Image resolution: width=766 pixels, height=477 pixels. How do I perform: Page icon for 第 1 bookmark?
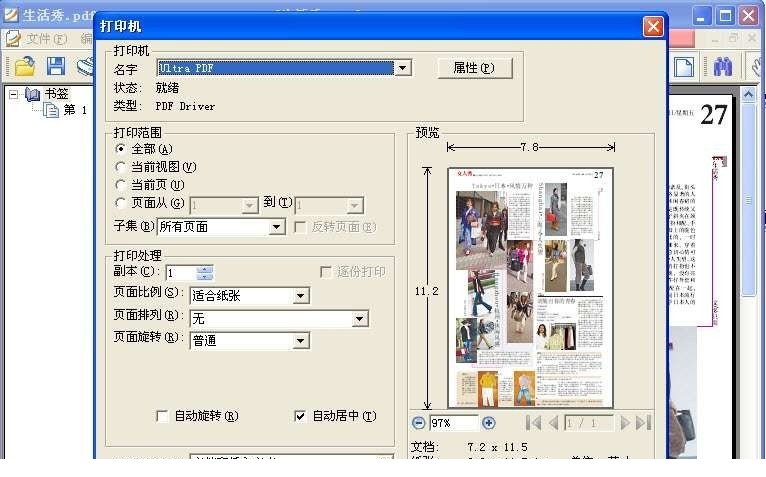(51, 110)
